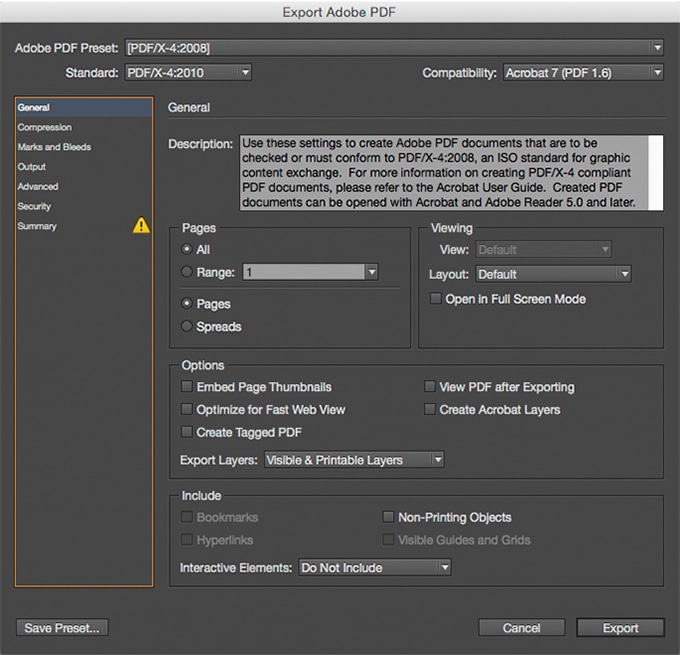Click the yellow warning icon beside Summary

pos(141,226)
